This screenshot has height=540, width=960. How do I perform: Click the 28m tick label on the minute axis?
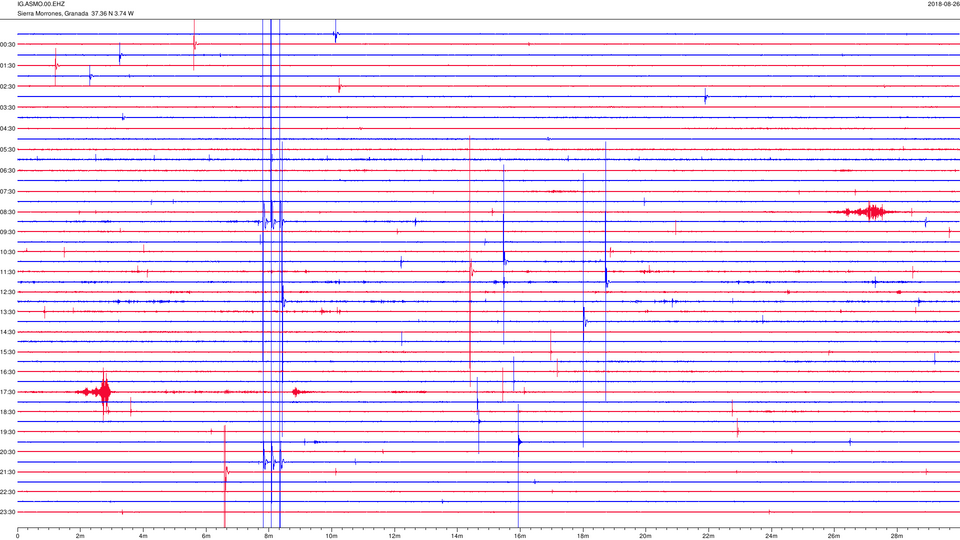coord(896,536)
